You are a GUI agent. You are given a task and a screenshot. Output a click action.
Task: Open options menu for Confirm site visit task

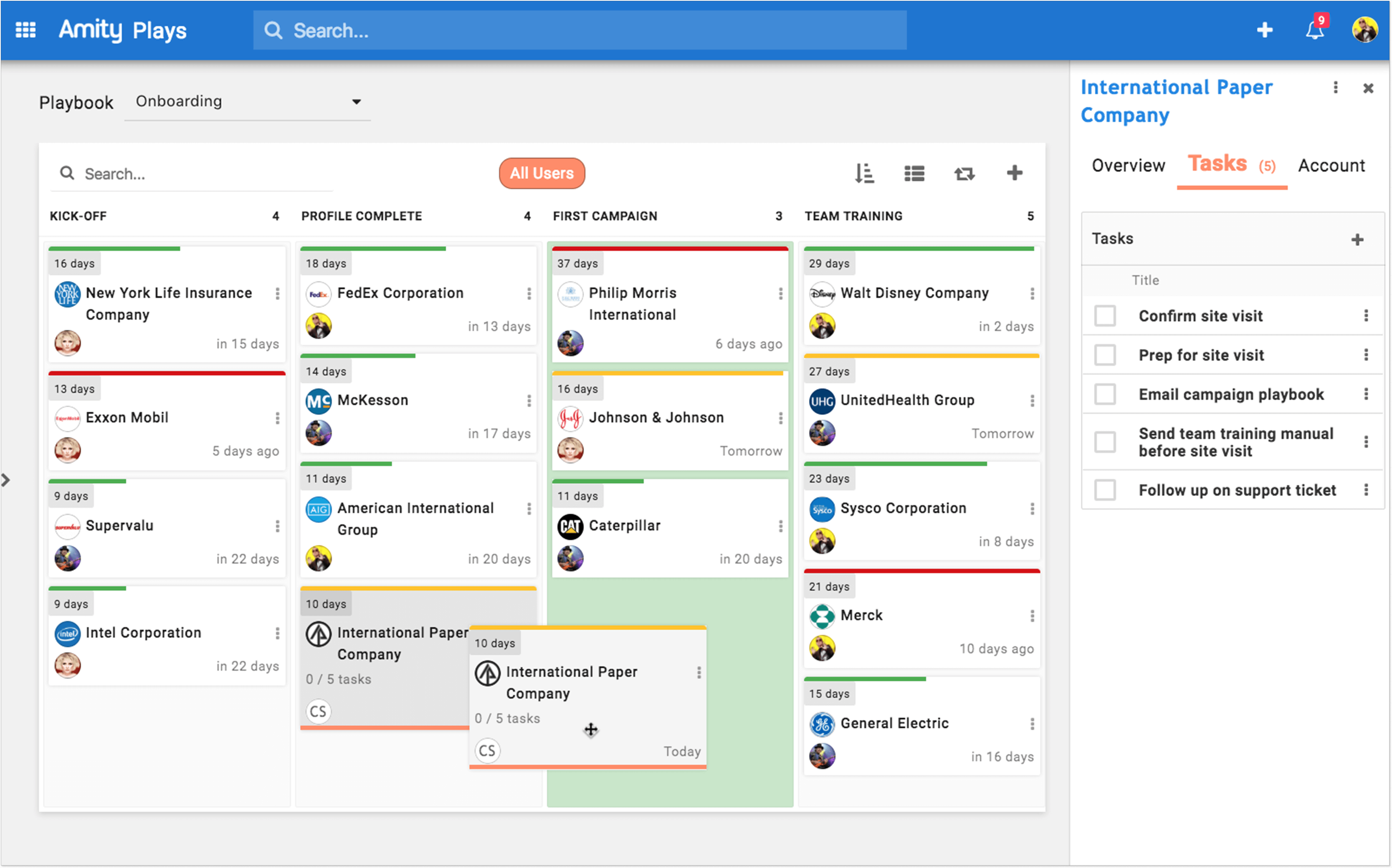[1366, 315]
